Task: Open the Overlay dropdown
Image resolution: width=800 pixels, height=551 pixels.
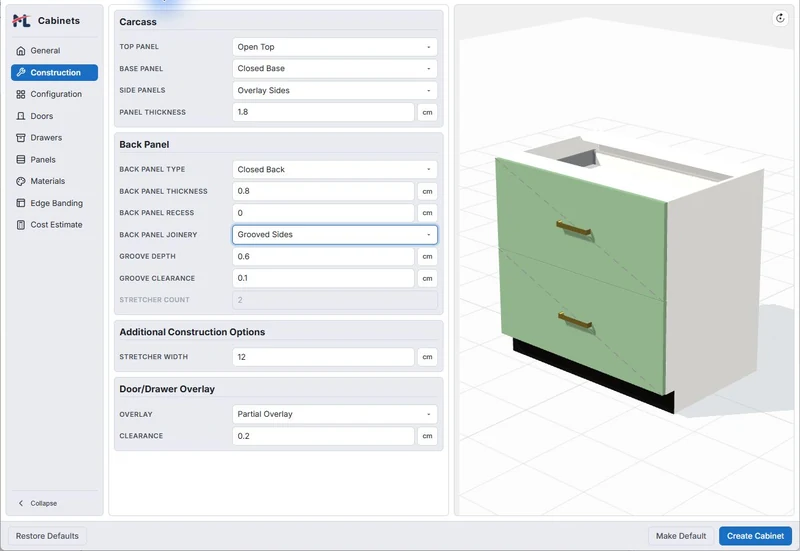Action: (x=335, y=414)
